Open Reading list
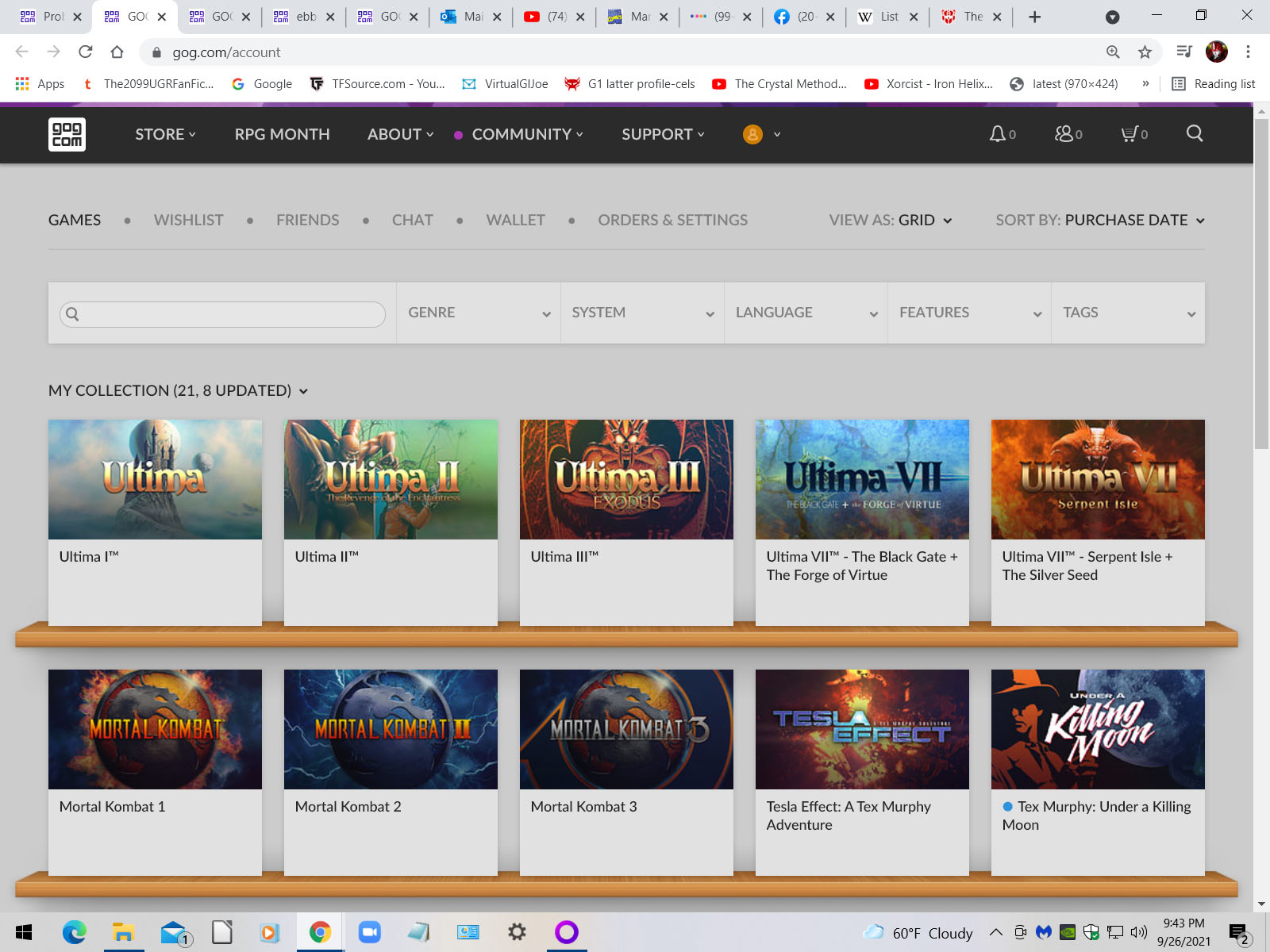 point(1214,83)
